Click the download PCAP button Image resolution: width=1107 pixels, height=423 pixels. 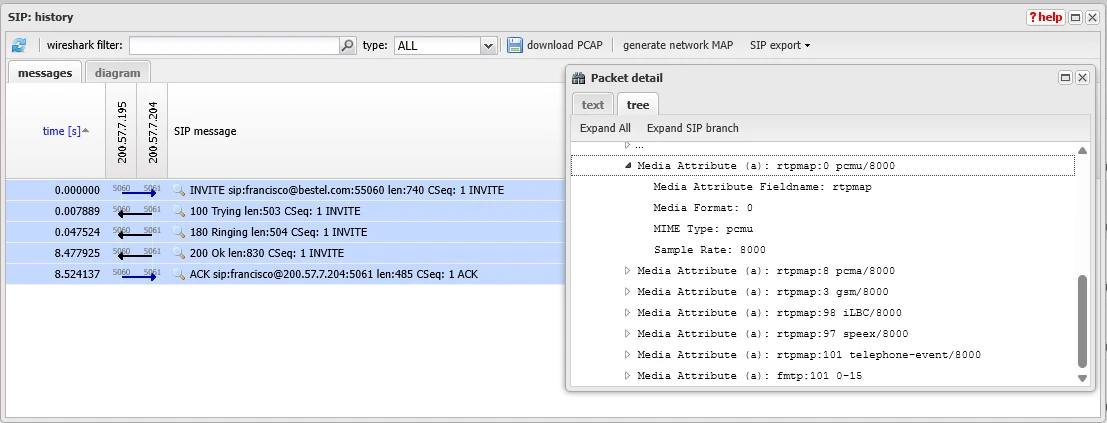555,45
